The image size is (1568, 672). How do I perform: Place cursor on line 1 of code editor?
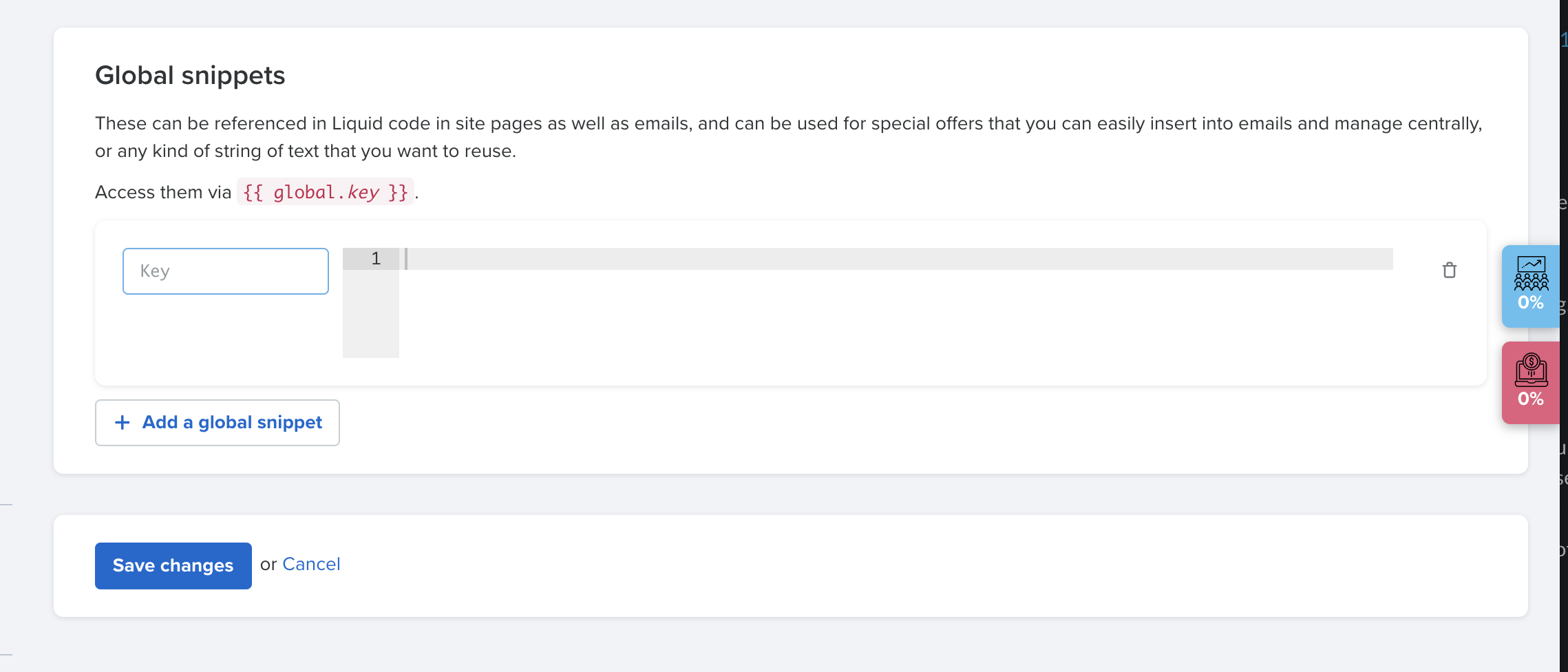(x=899, y=259)
